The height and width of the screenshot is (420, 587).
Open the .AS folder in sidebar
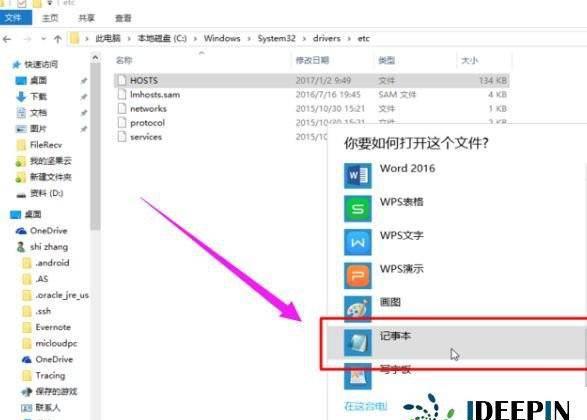tap(42, 279)
